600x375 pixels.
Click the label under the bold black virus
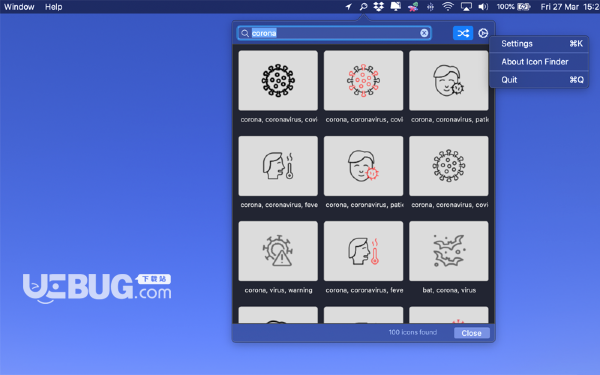tap(279, 119)
